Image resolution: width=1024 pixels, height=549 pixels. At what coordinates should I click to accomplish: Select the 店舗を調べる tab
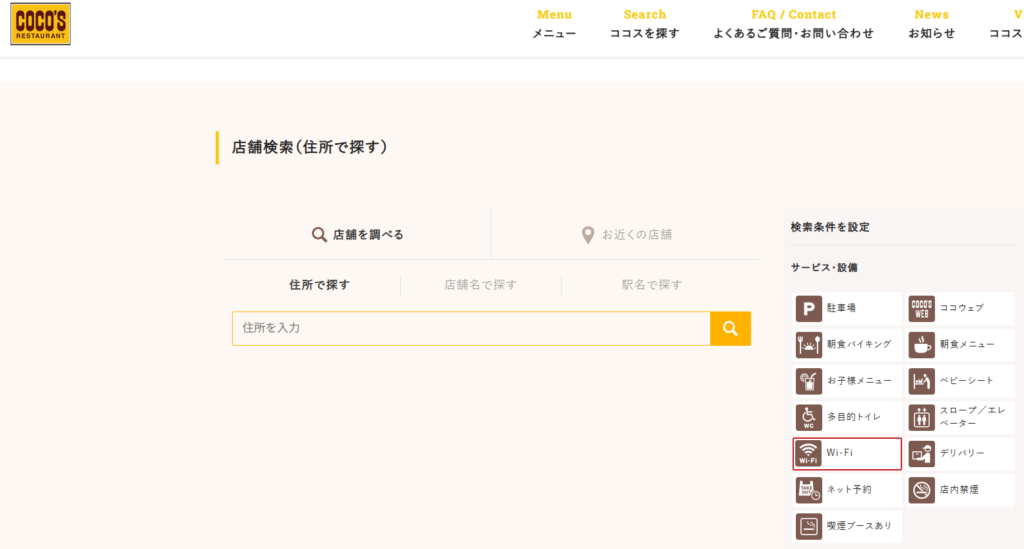coord(357,234)
